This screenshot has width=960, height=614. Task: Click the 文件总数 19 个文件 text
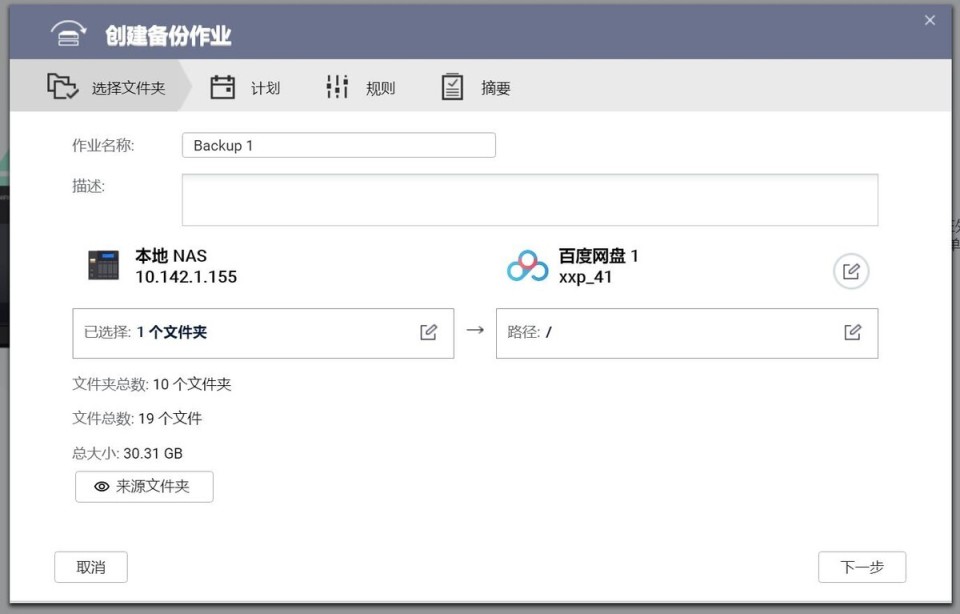[x=137, y=419]
